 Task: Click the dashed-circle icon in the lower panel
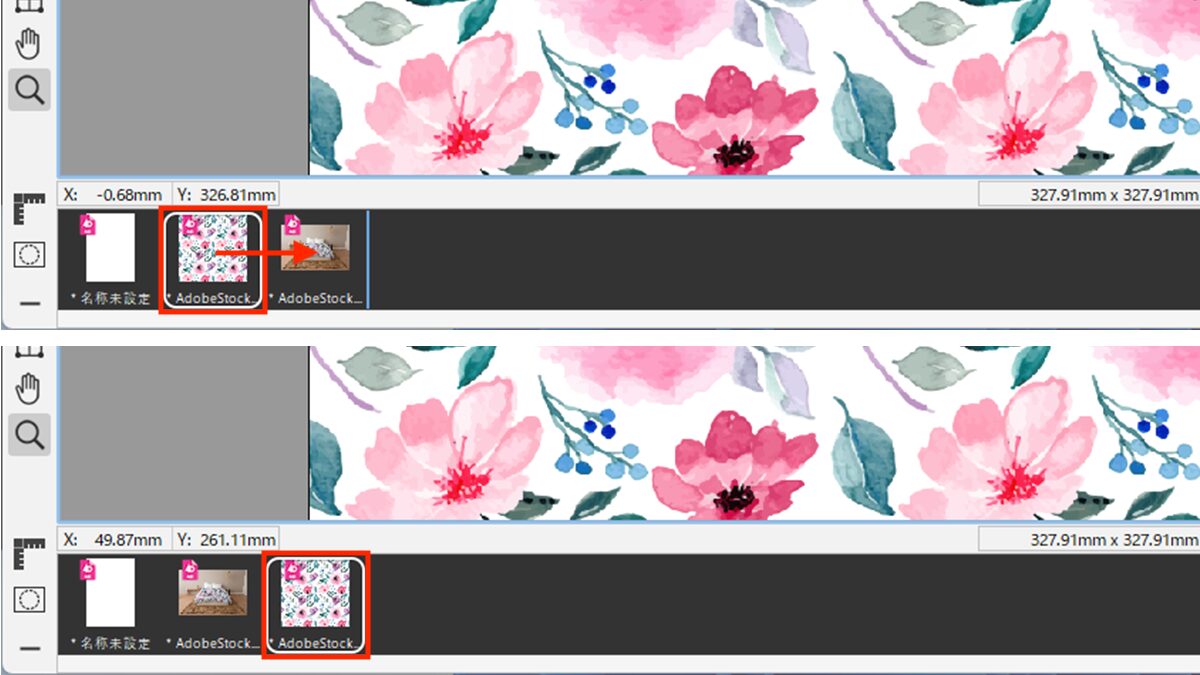tap(29, 600)
